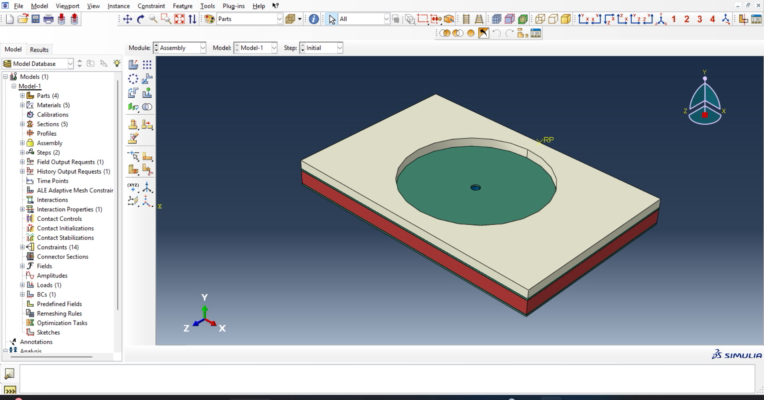Open the Module dropdown showing Assembly

(x=180, y=48)
